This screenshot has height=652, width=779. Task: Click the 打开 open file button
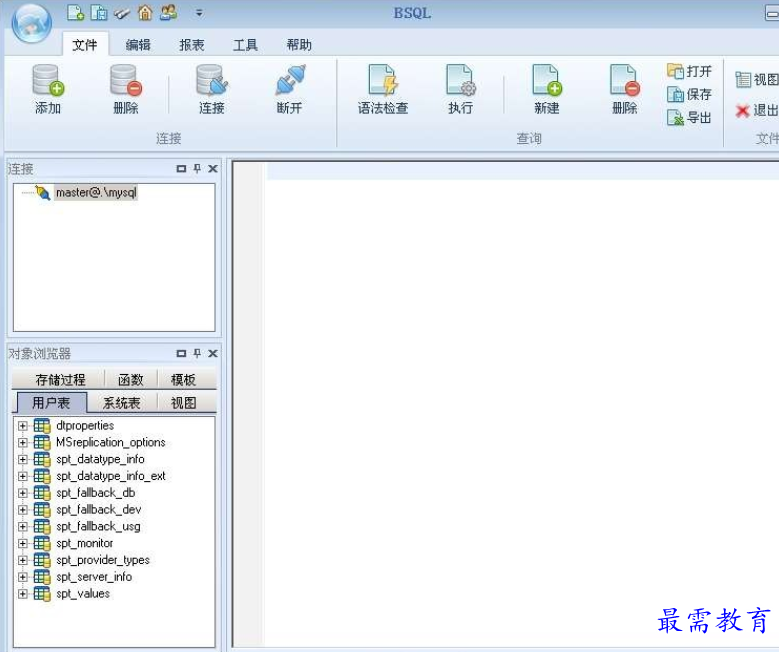coord(689,71)
